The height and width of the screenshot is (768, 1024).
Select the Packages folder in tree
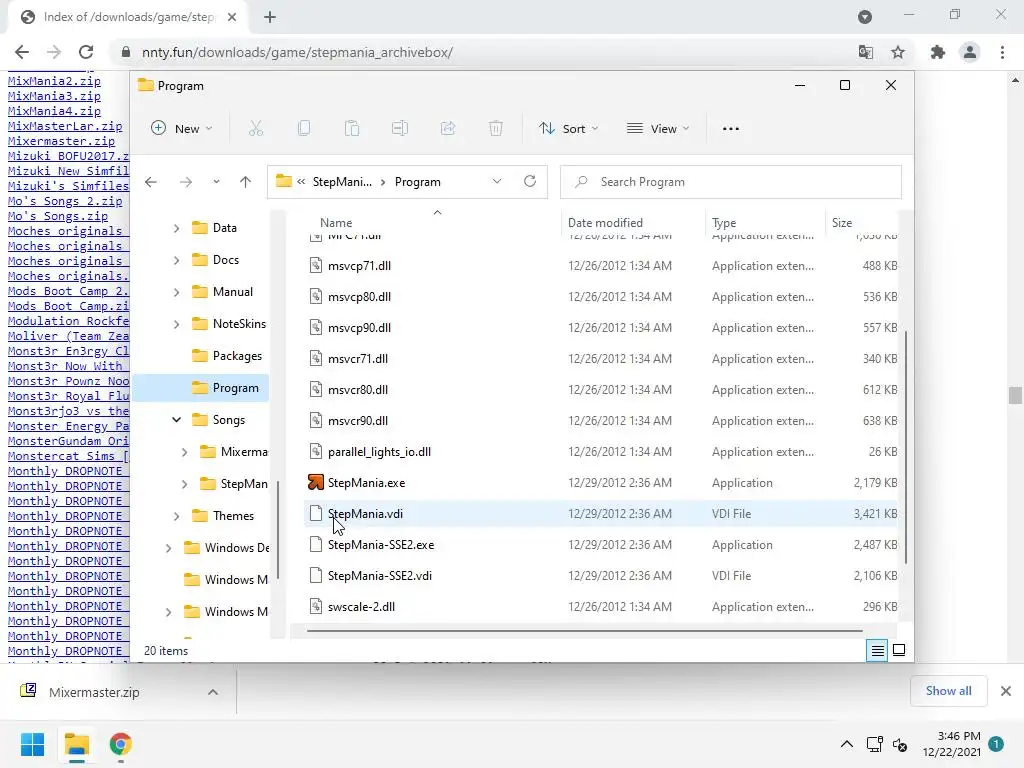(227, 356)
